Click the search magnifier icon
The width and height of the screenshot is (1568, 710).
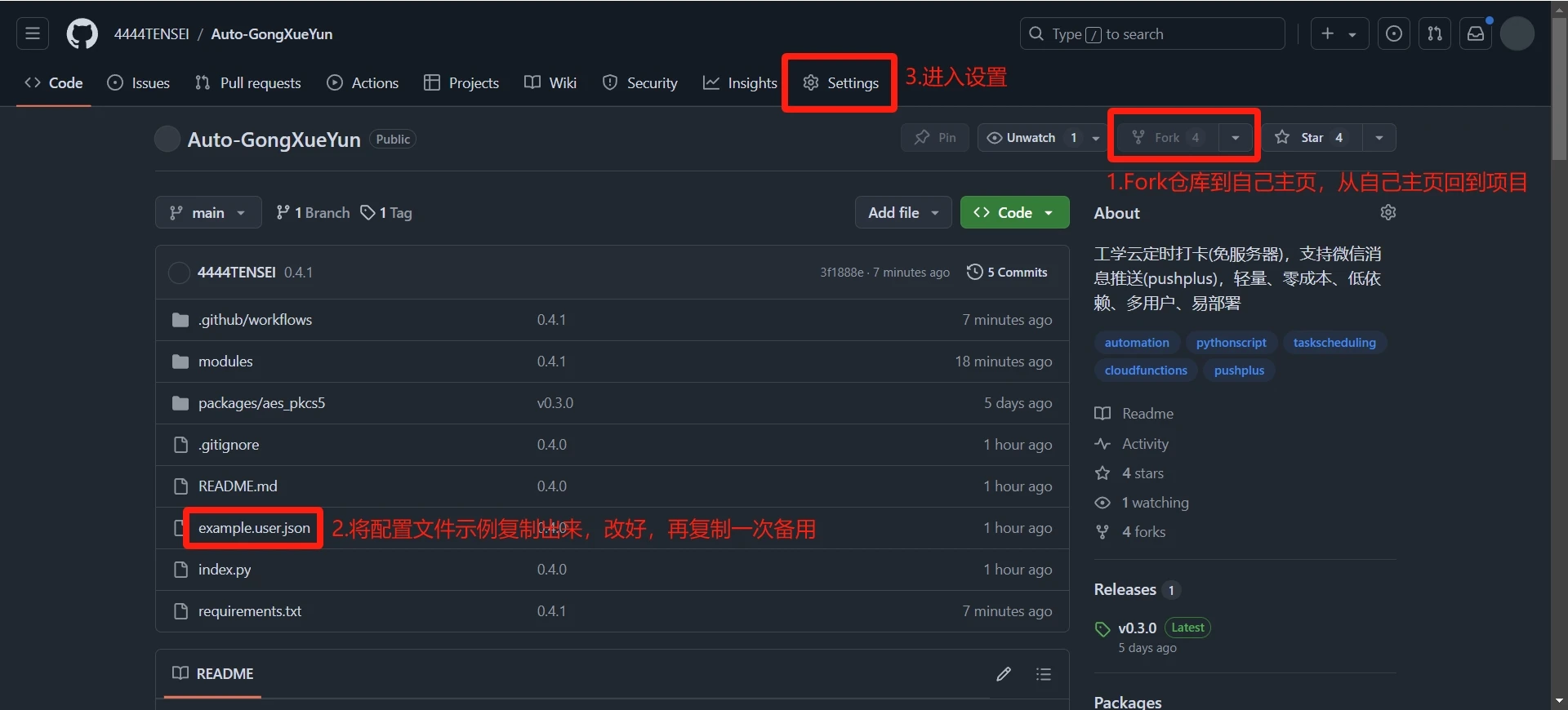[1036, 34]
